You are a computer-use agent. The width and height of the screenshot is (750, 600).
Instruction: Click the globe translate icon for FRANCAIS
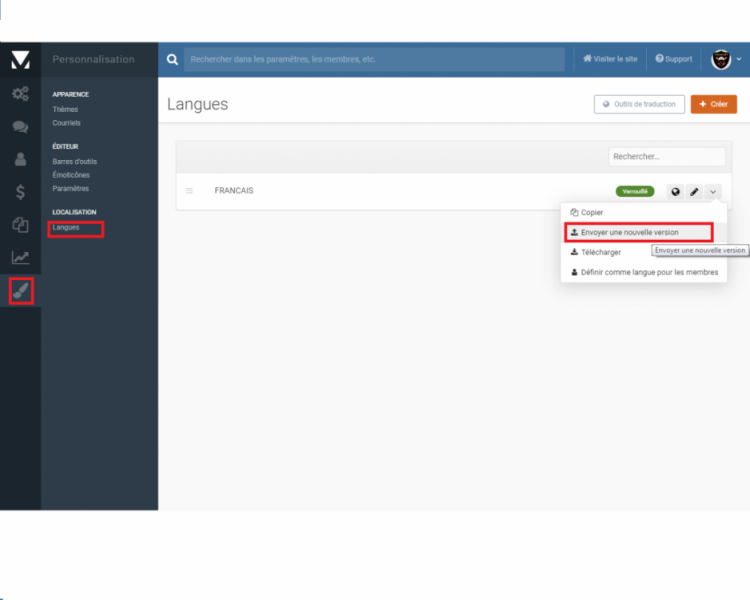coord(675,191)
